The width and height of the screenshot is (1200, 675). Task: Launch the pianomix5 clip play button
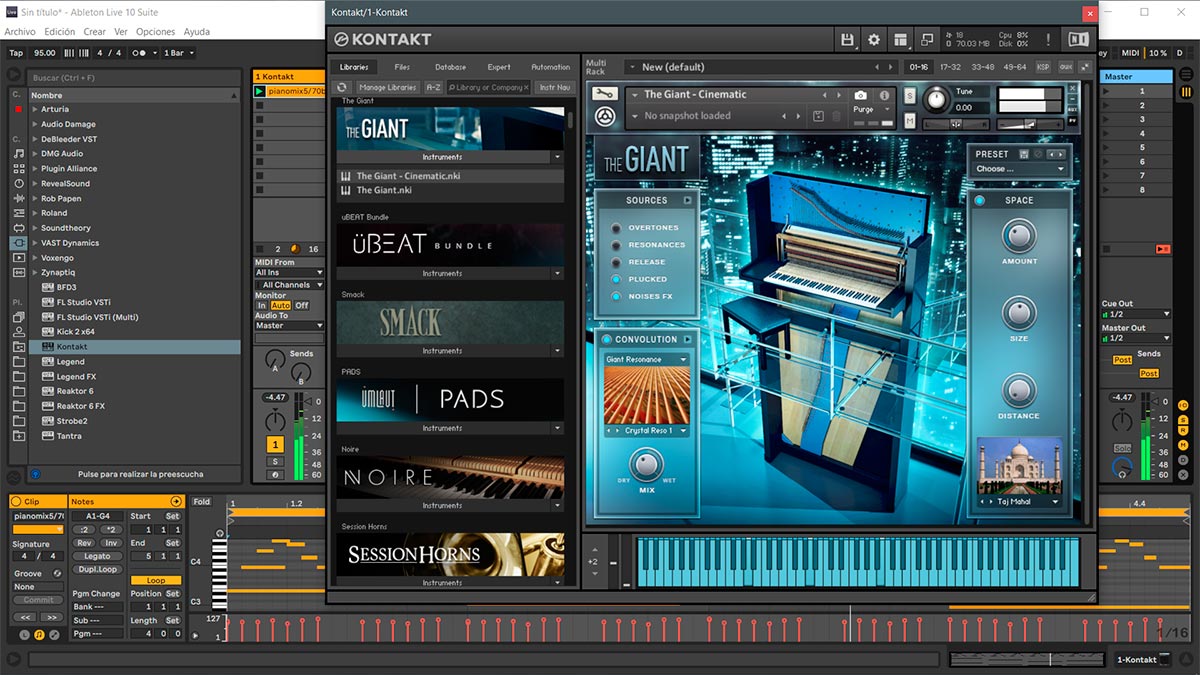pos(260,91)
